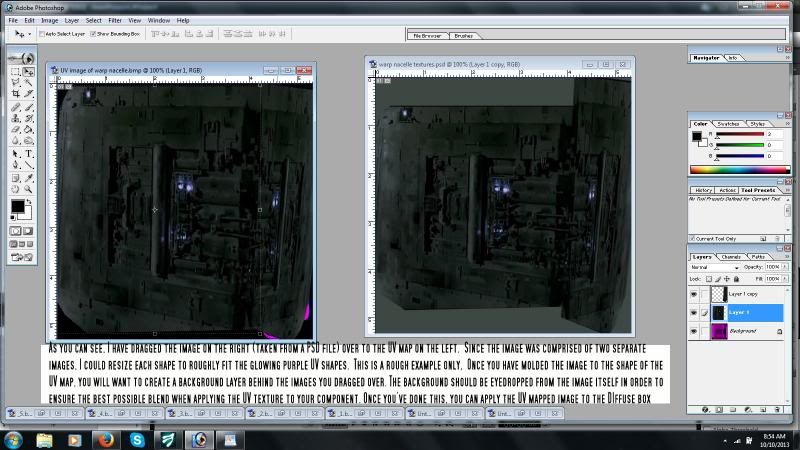Open the Move tool preset picker arrow
The width and height of the screenshot is (800, 450).
[x=30, y=33]
